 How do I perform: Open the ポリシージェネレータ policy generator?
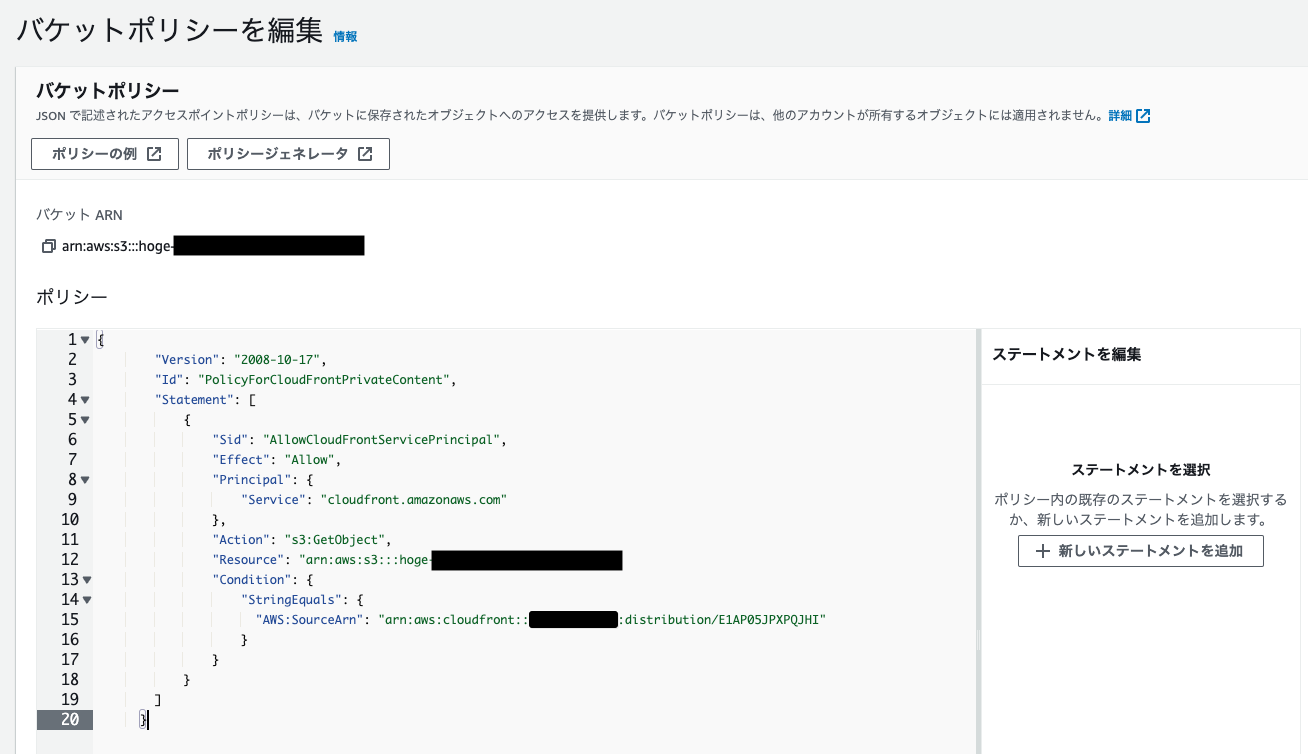pyautogui.click(x=288, y=153)
